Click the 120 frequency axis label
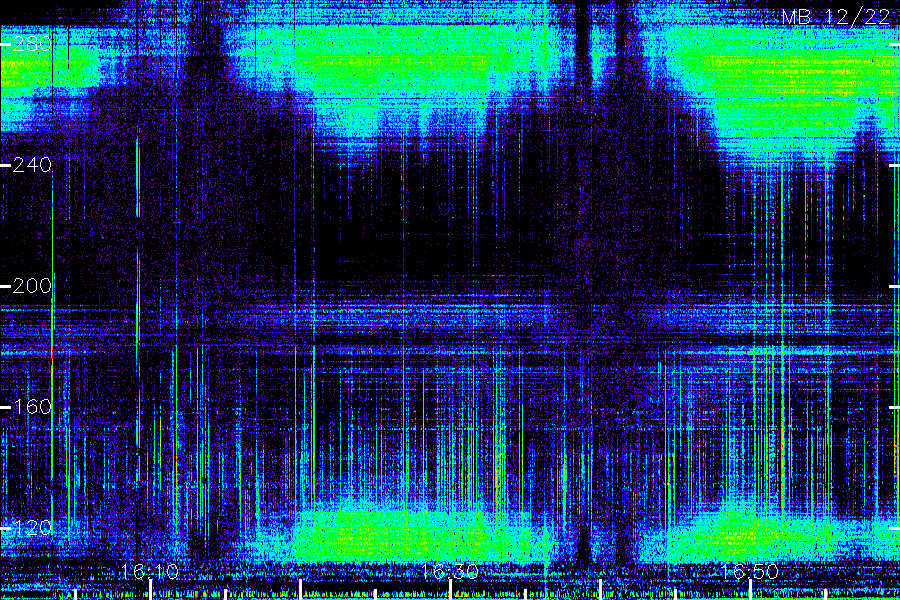The width and height of the screenshot is (900, 600). point(32,528)
